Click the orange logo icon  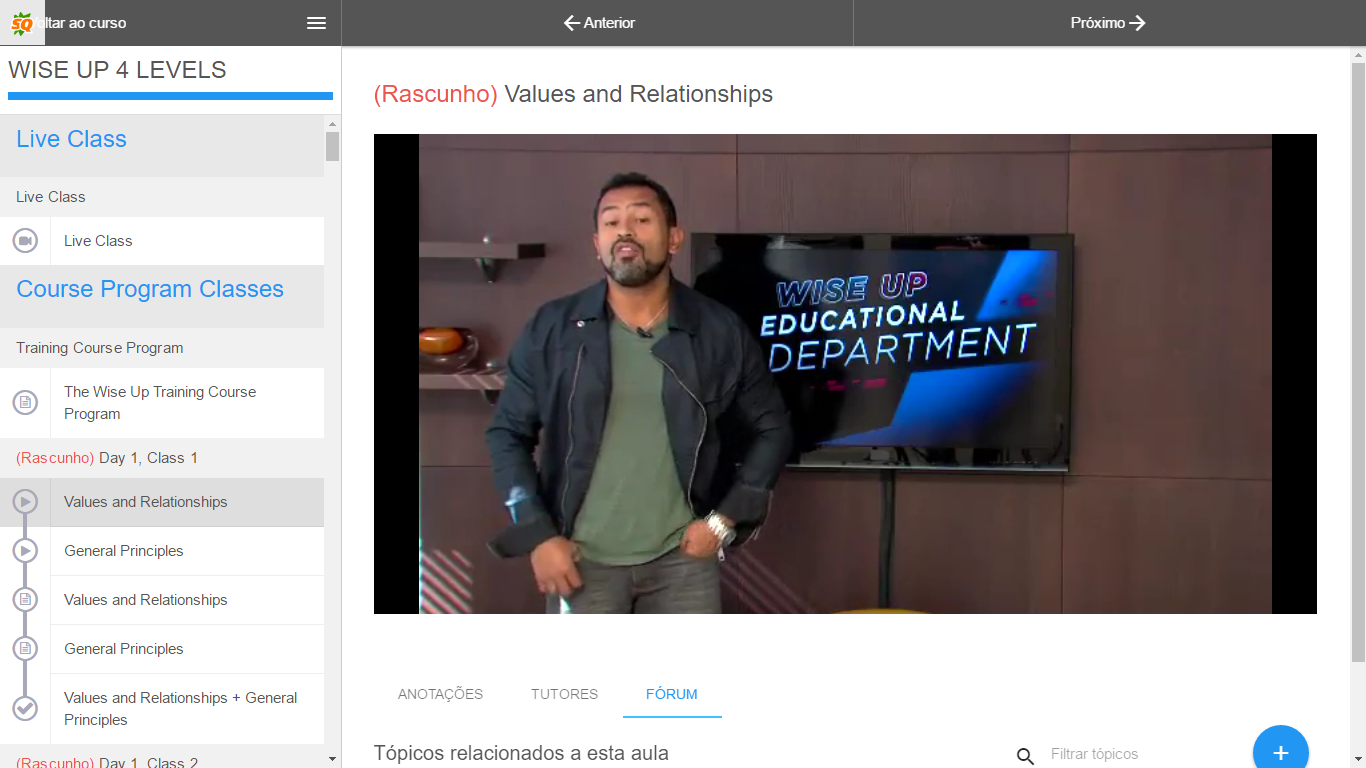[x=22, y=22]
